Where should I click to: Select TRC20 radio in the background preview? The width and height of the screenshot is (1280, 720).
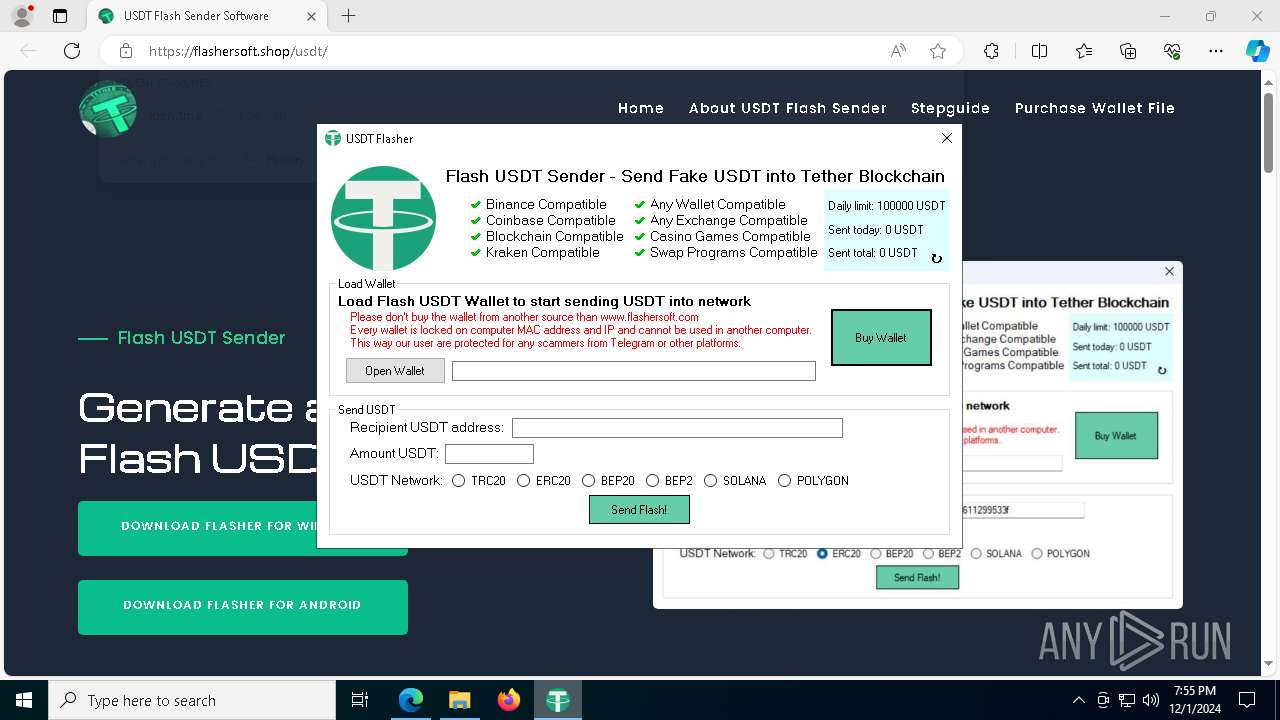[769, 553]
